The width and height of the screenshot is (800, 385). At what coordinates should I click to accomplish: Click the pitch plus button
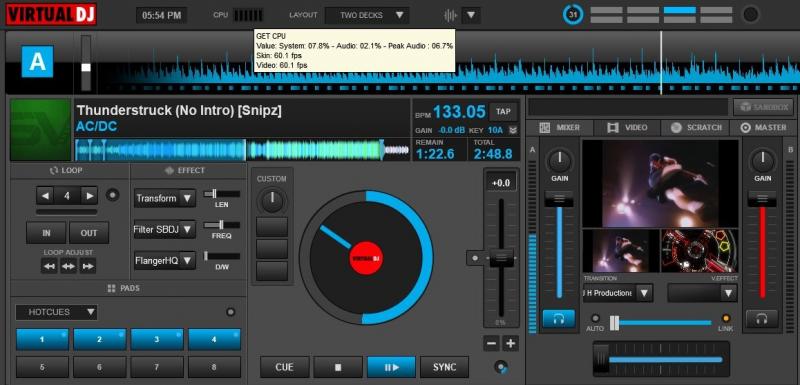[511, 344]
